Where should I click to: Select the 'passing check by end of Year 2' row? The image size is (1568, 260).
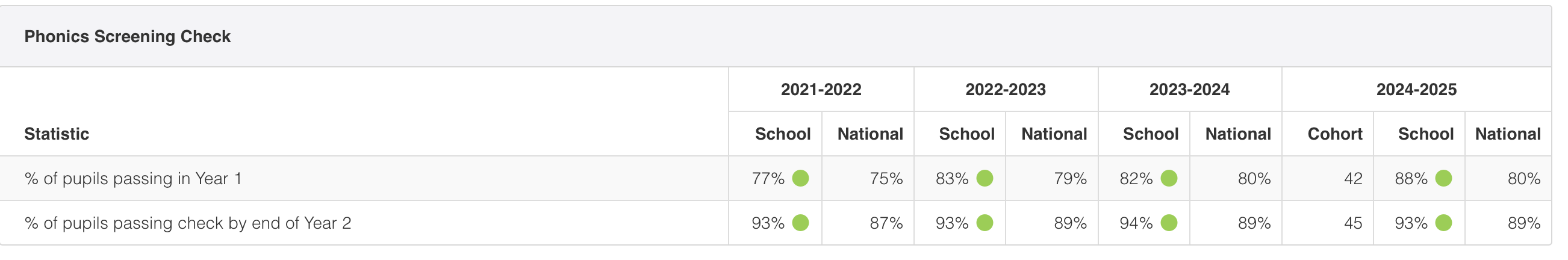coord(187,223)
